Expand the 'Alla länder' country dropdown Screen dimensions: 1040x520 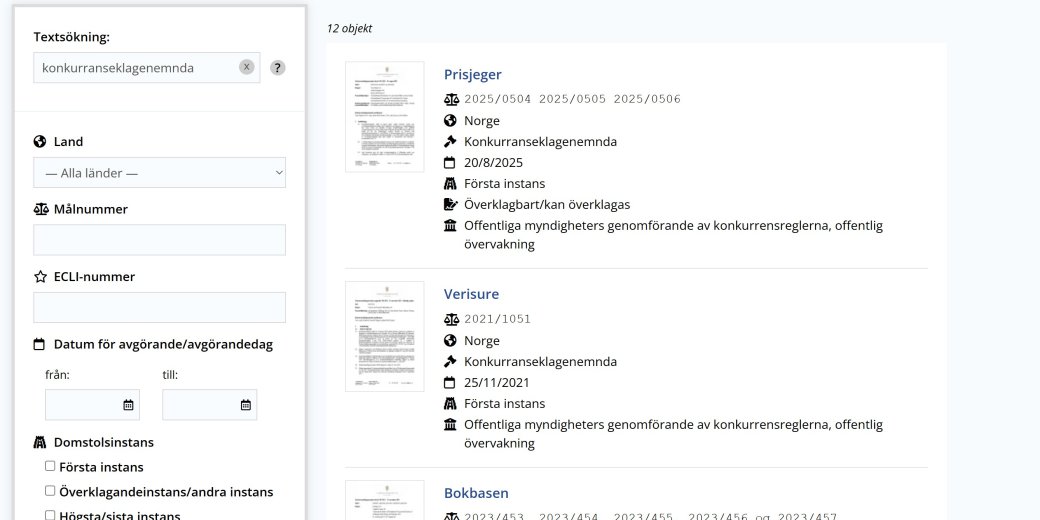point(159,173)
